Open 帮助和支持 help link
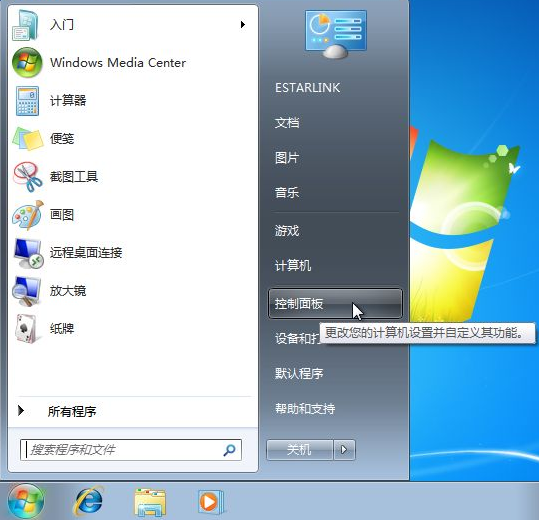Image resolution: width=539 pixels, height=520 pixels. 305,409
